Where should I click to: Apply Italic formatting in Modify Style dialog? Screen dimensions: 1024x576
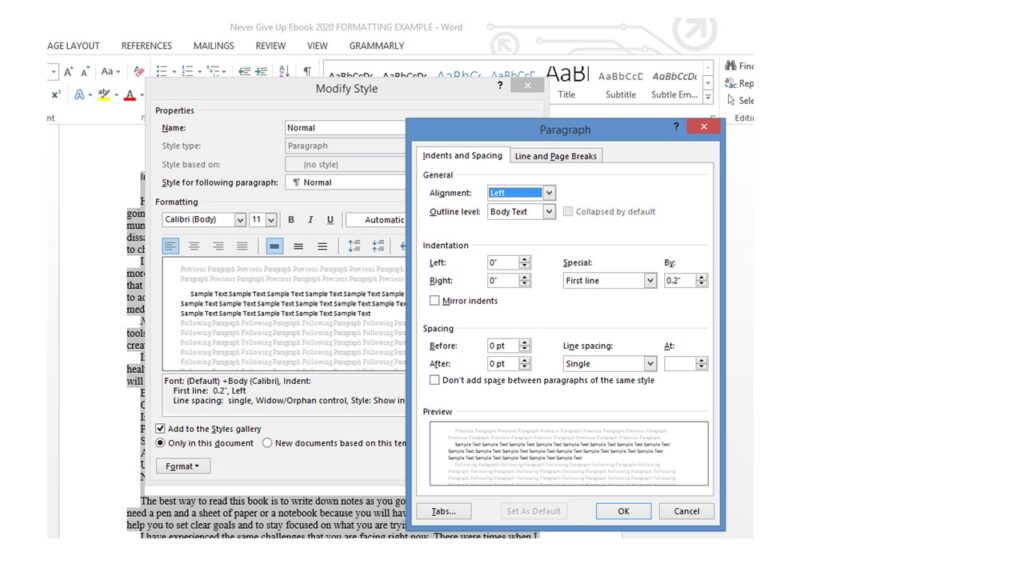click(310, 220)
